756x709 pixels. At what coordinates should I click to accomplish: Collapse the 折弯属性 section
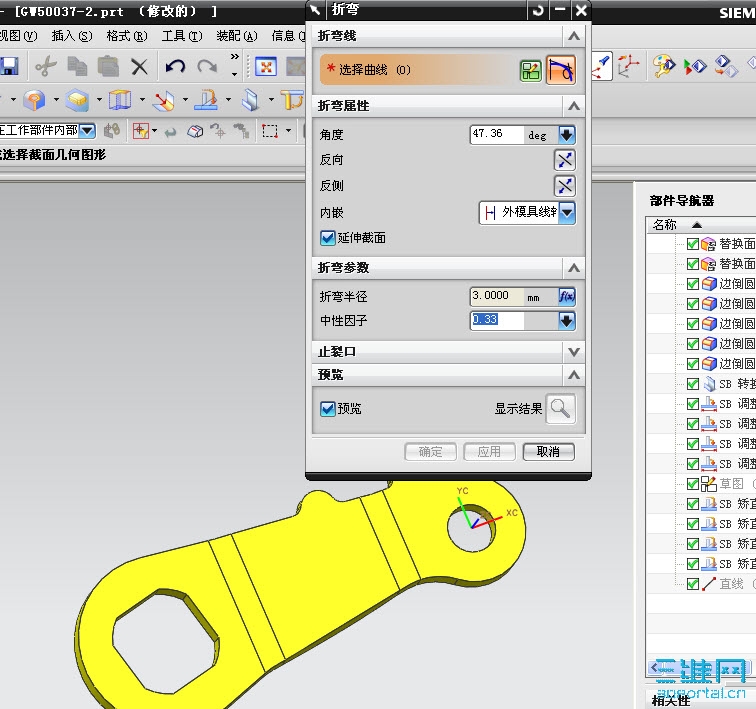click(x=574, y=106)
